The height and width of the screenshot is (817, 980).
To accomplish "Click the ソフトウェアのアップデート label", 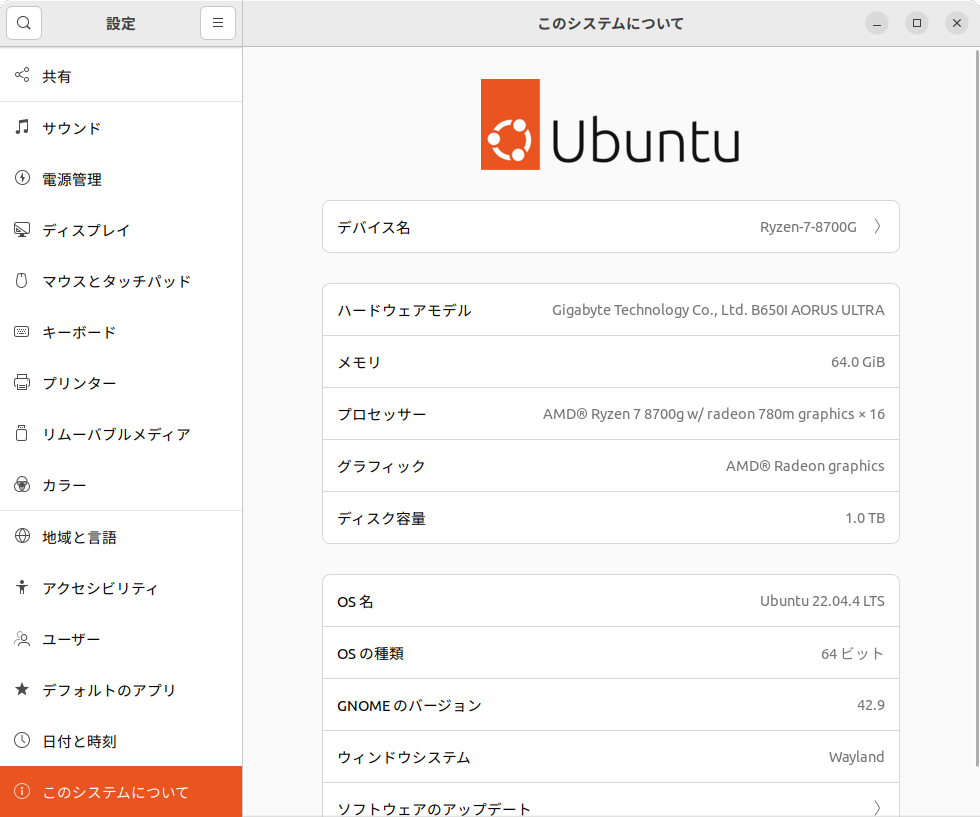I will 434,809.
